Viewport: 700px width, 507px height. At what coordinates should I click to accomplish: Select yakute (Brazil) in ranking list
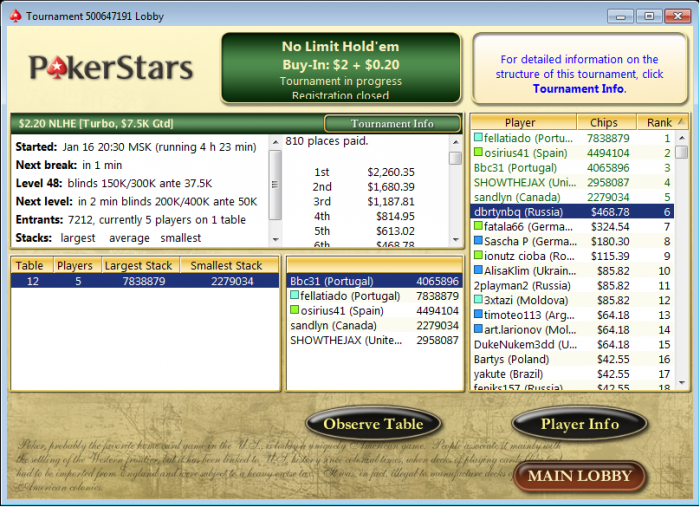pos(573,374)
